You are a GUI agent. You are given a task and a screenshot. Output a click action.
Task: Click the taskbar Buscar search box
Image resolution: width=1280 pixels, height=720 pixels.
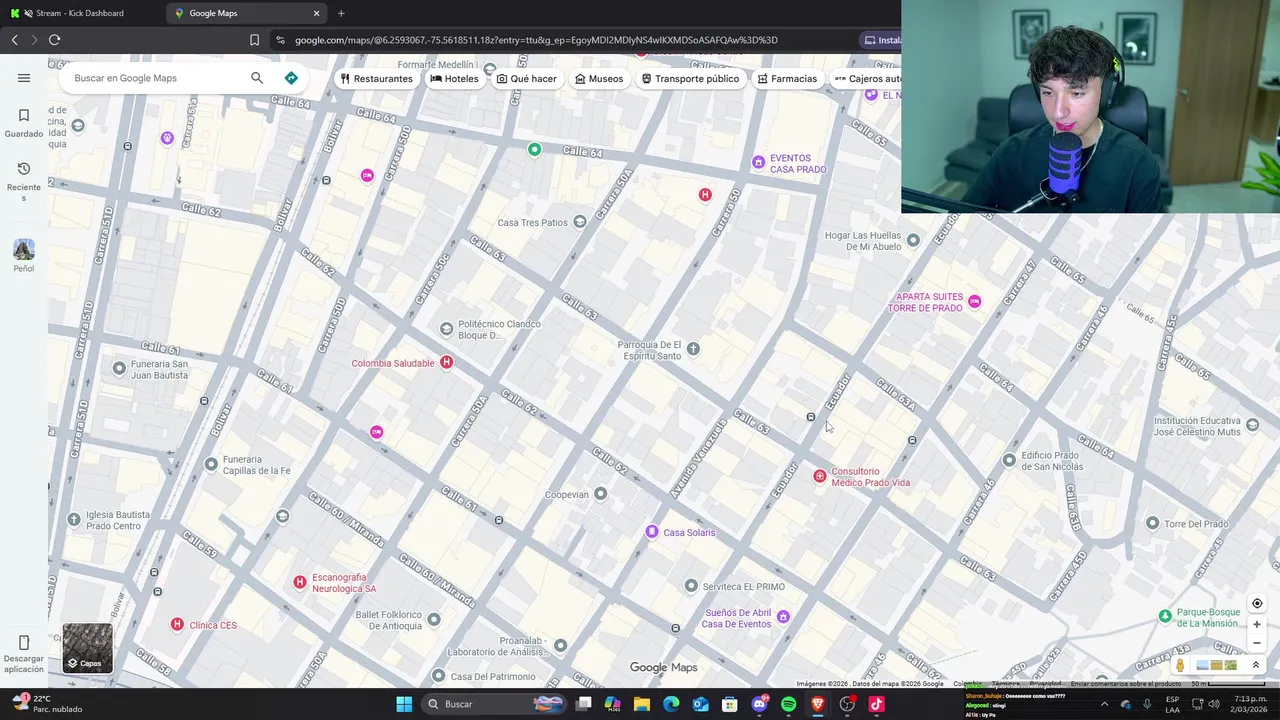click(494, 704)
